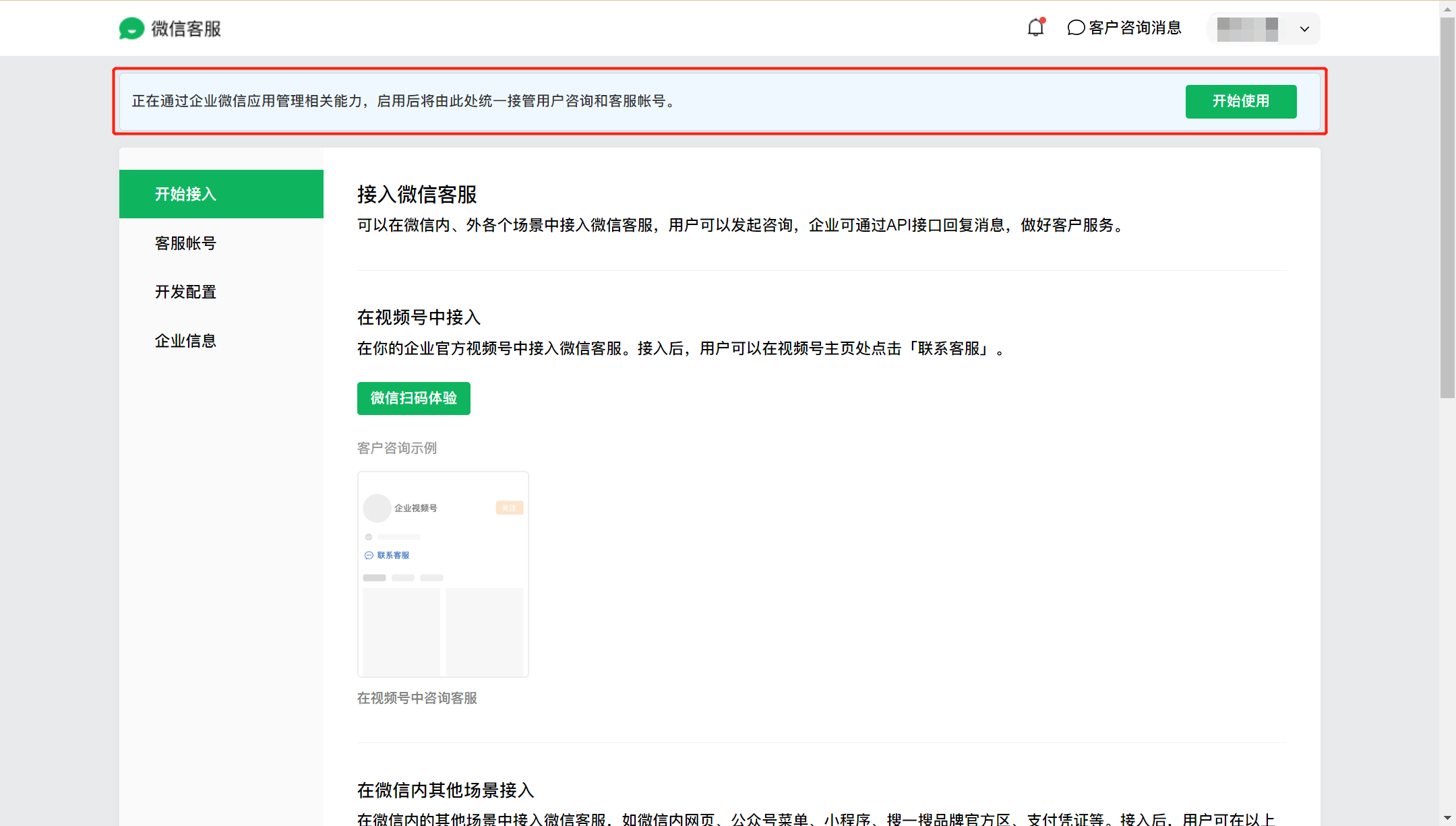1456x826 pixels.
Task: Click the scrollbar up arrow
Action: pyautogui.click(x=1447, y=9)
